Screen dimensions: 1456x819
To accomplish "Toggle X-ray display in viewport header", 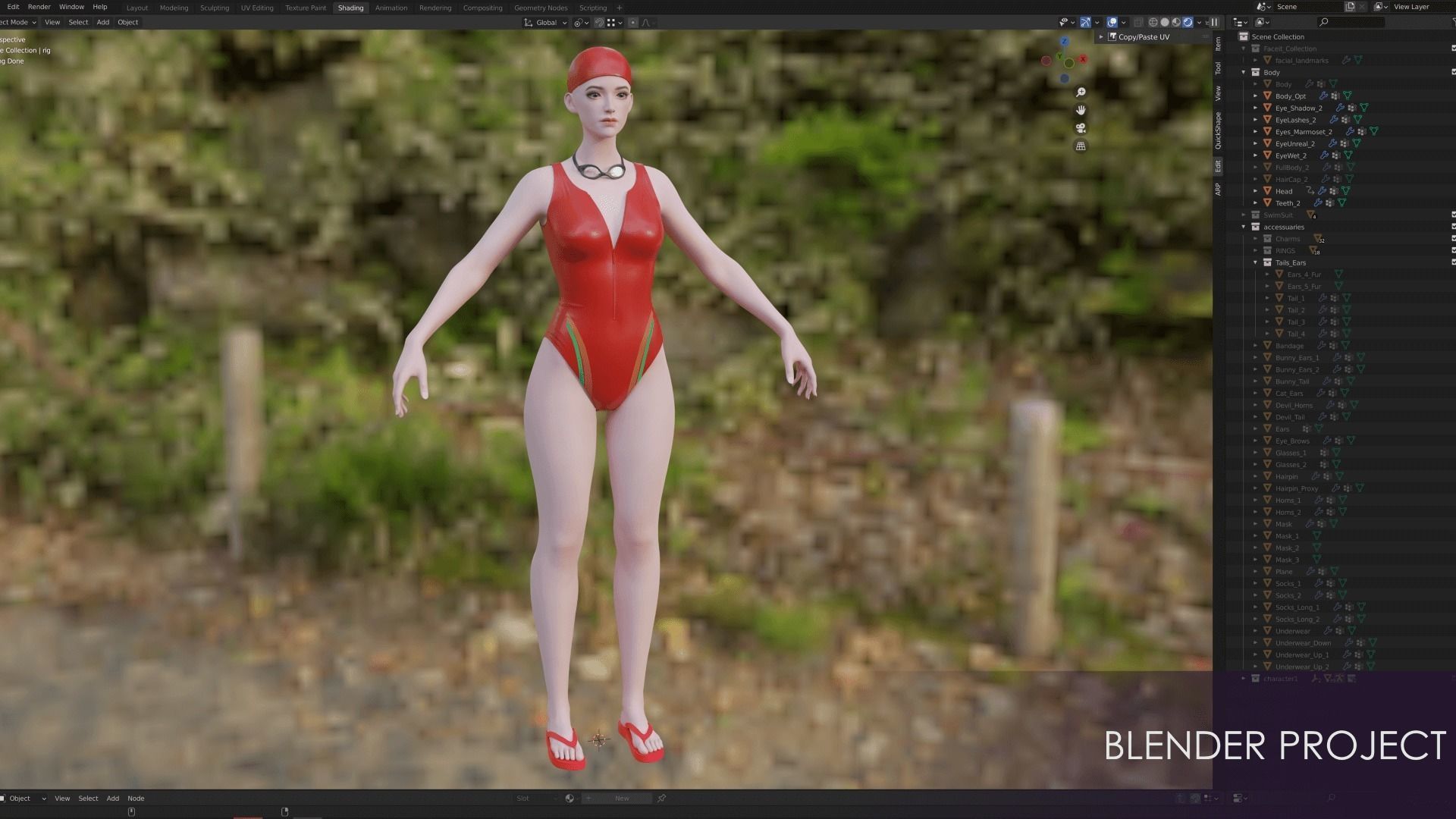I will point(1137,22).
